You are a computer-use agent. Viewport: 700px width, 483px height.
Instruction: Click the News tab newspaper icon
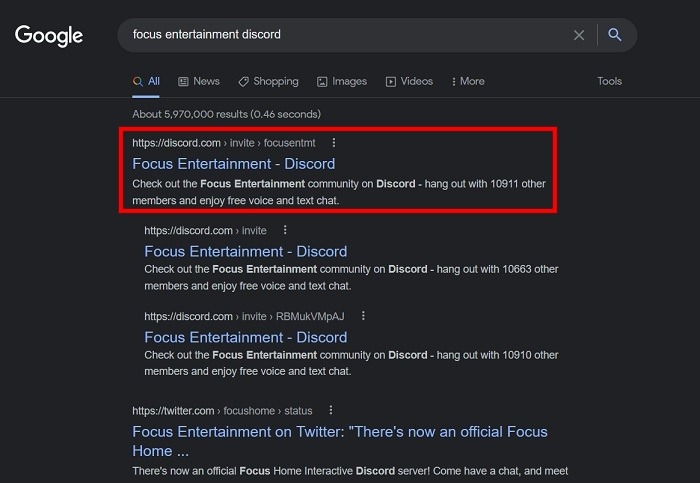point(183,81)
